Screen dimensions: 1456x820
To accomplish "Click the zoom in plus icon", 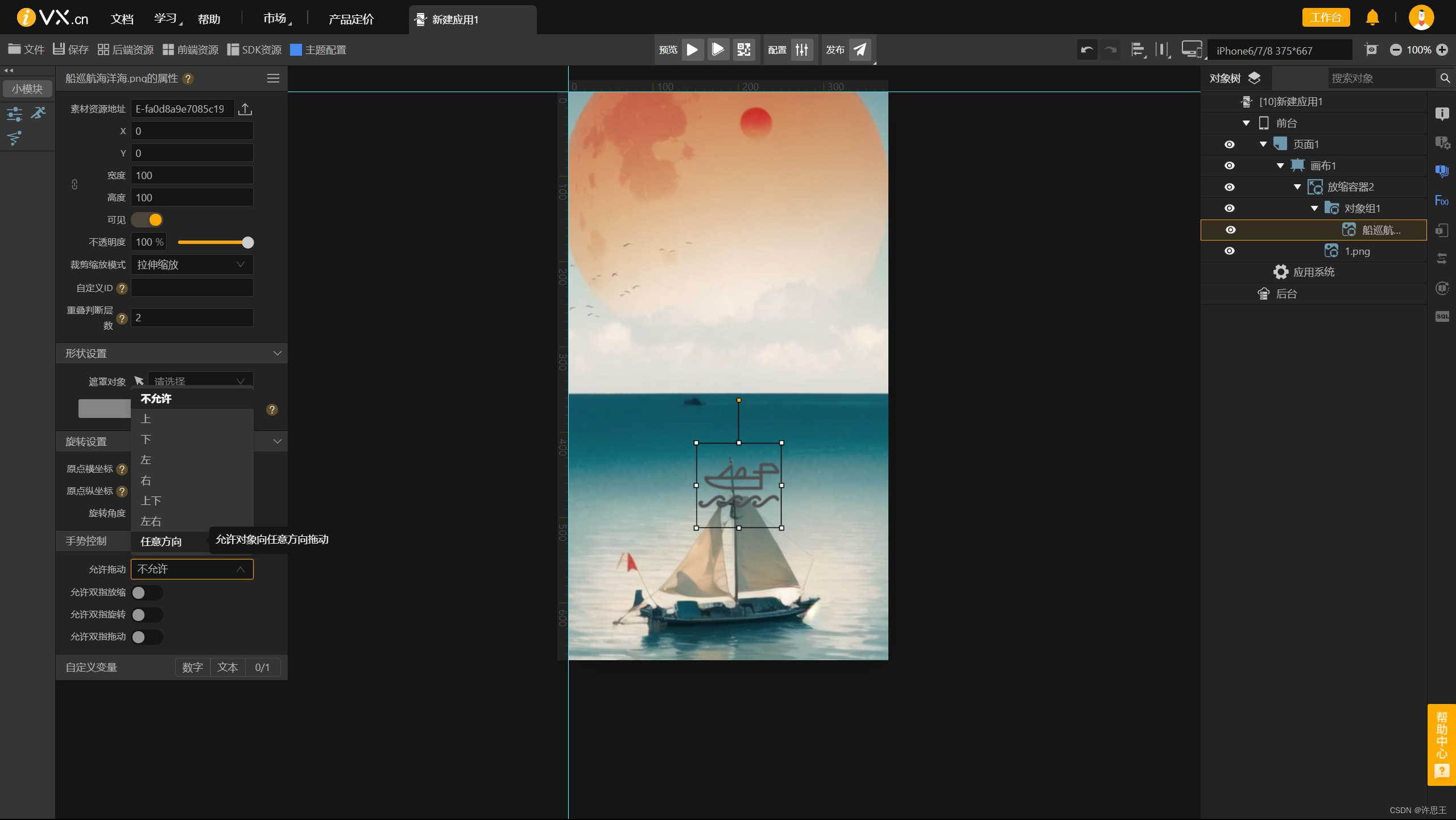I will click(x=1442, y=50).
